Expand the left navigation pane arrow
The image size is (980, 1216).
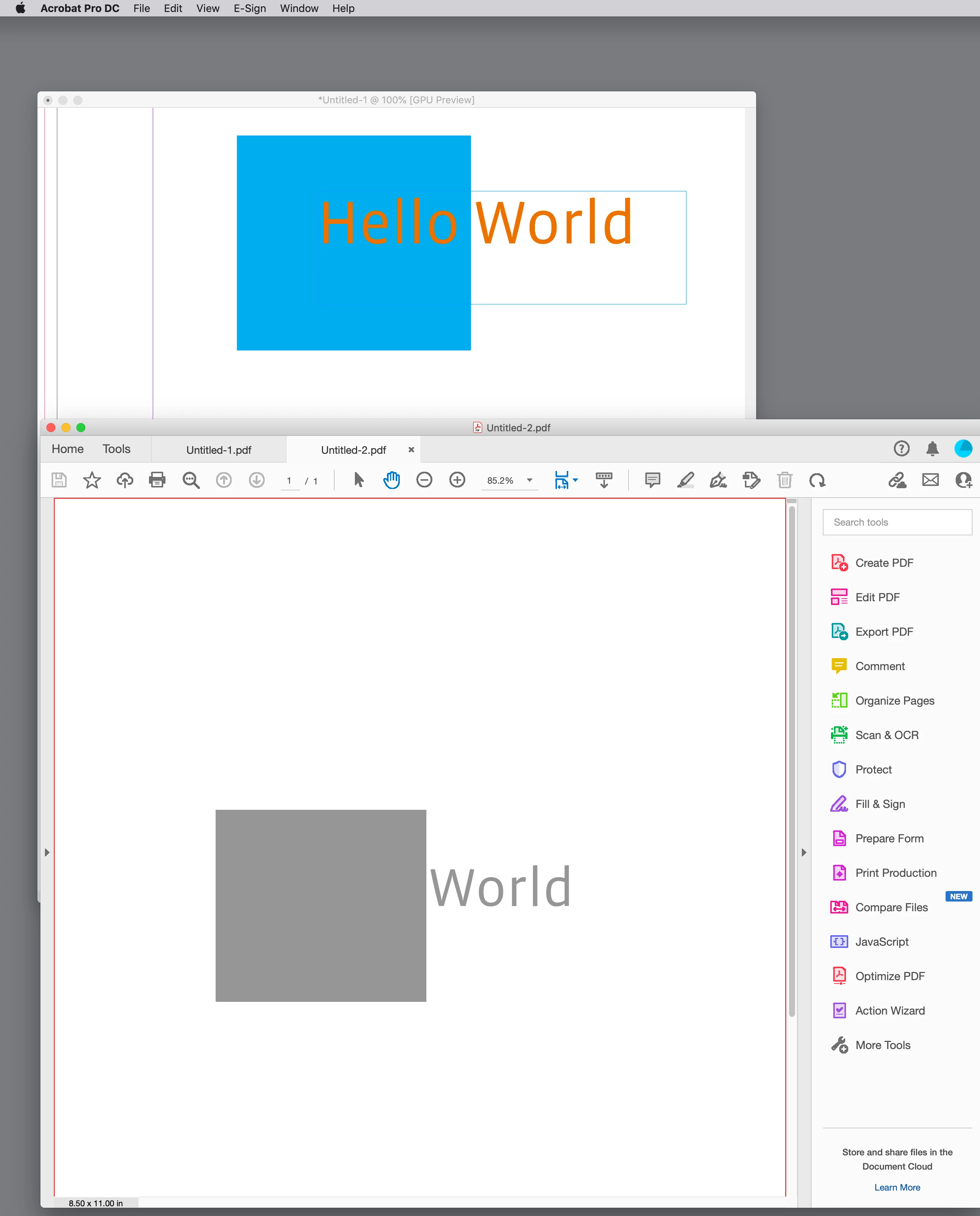pos(47,852)
